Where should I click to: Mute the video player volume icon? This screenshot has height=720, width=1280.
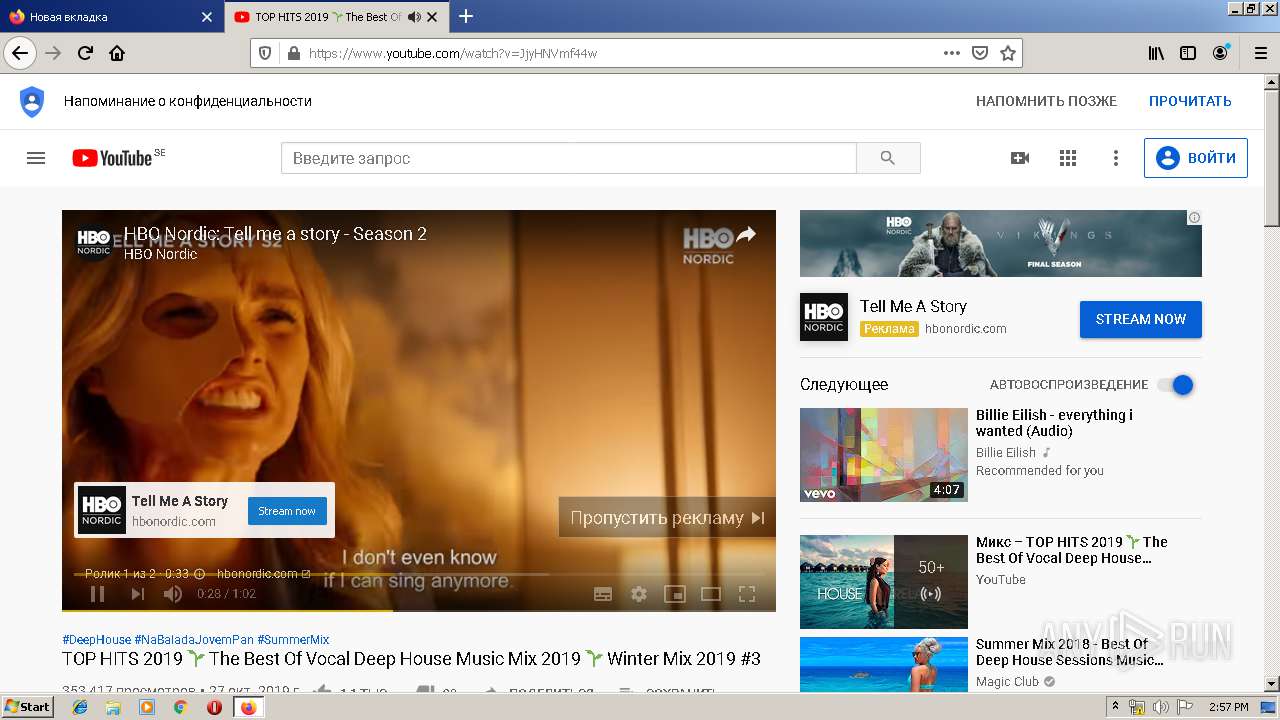coord(173,594)
